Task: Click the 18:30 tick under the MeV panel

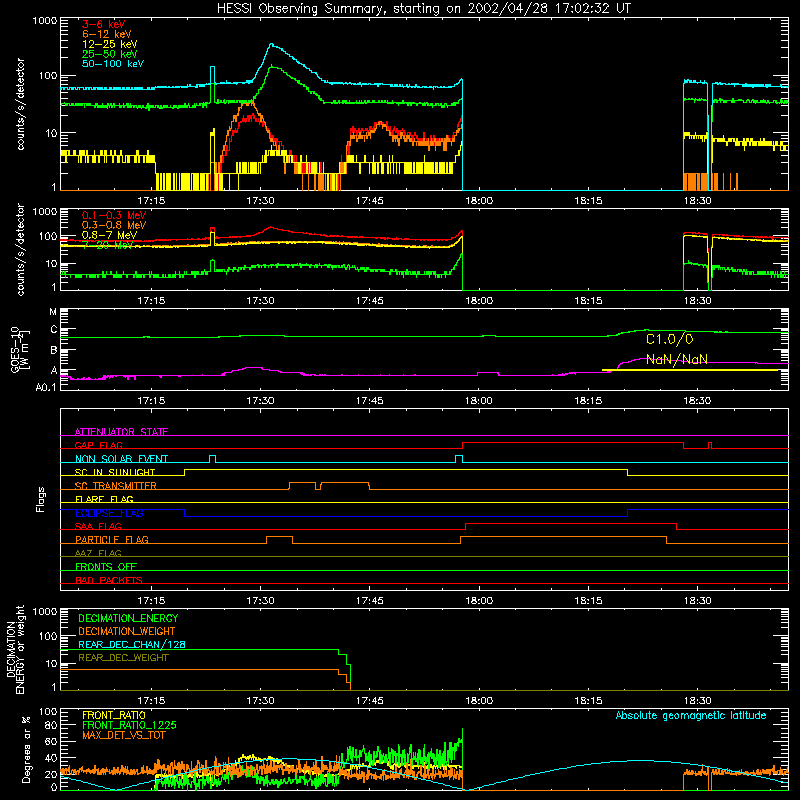Action: pyautogui.click(x=697, y=301)
